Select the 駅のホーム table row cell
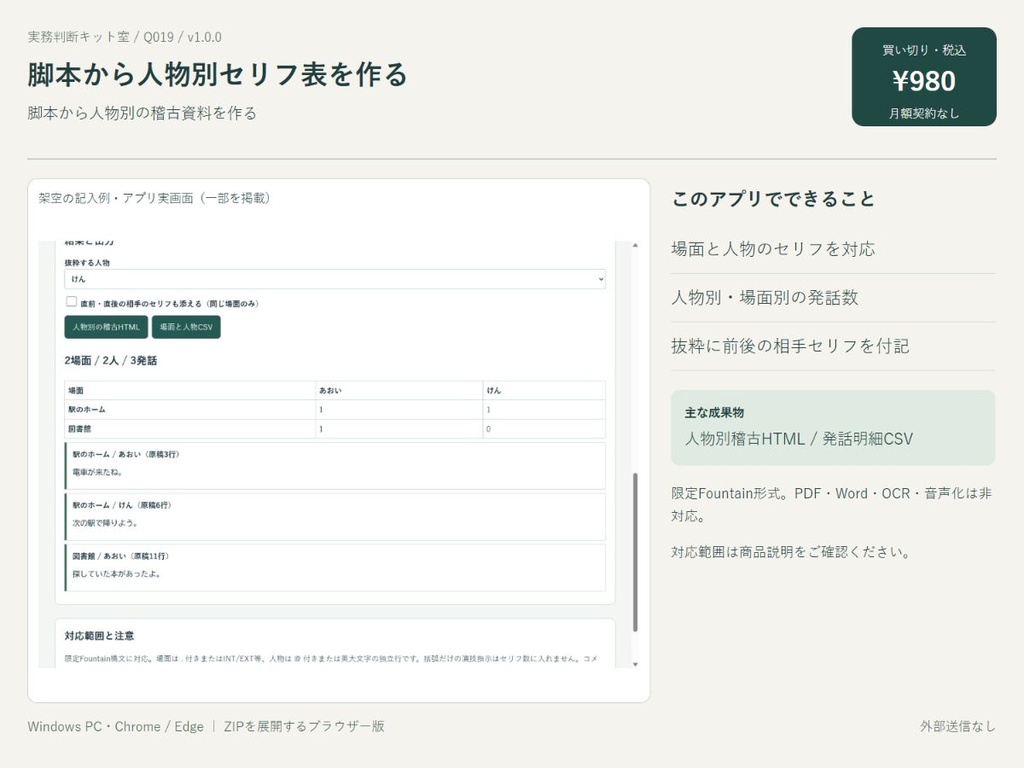 pyautogui.click(x=190, y=409)
